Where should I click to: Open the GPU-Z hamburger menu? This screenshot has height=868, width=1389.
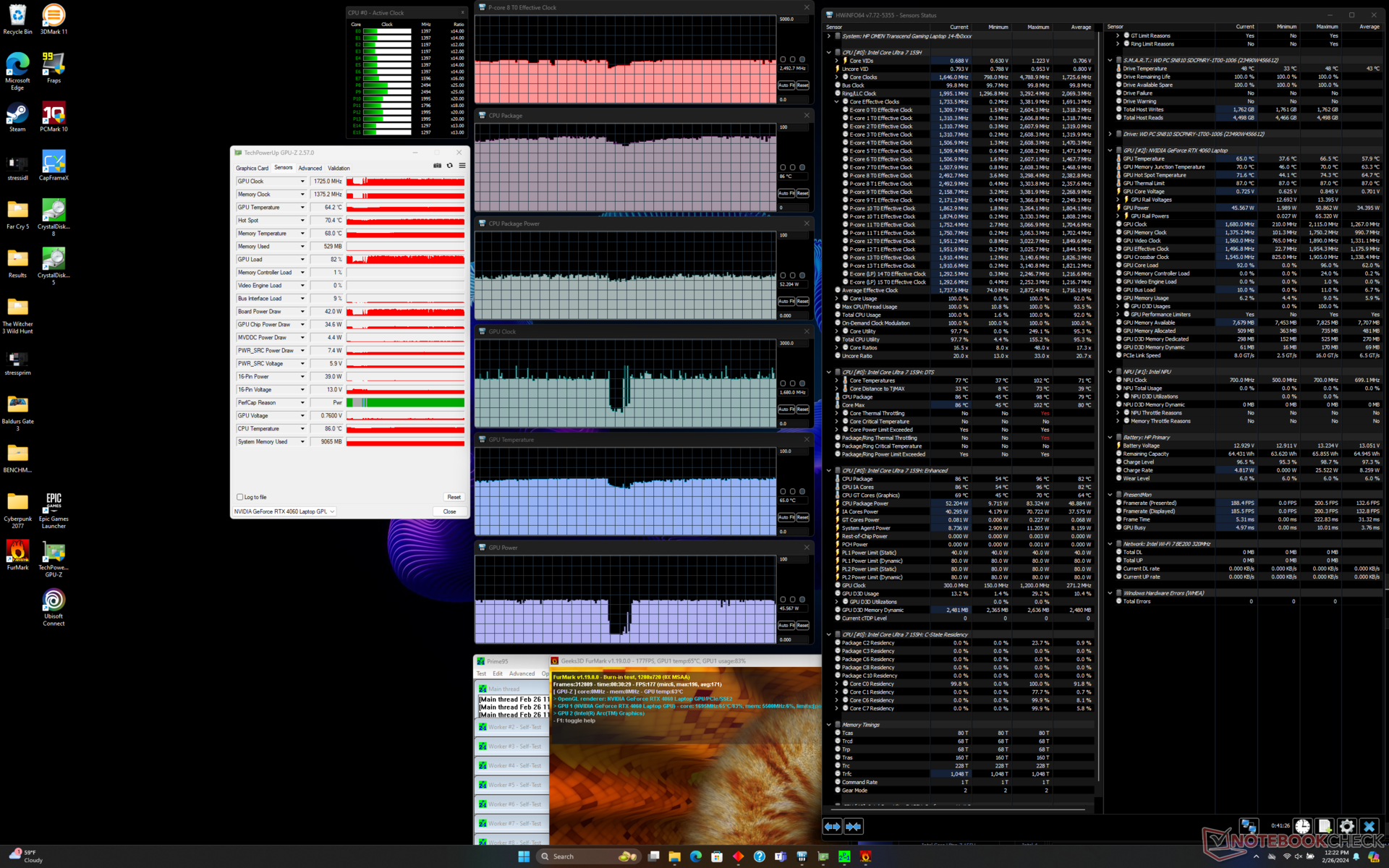462,166
